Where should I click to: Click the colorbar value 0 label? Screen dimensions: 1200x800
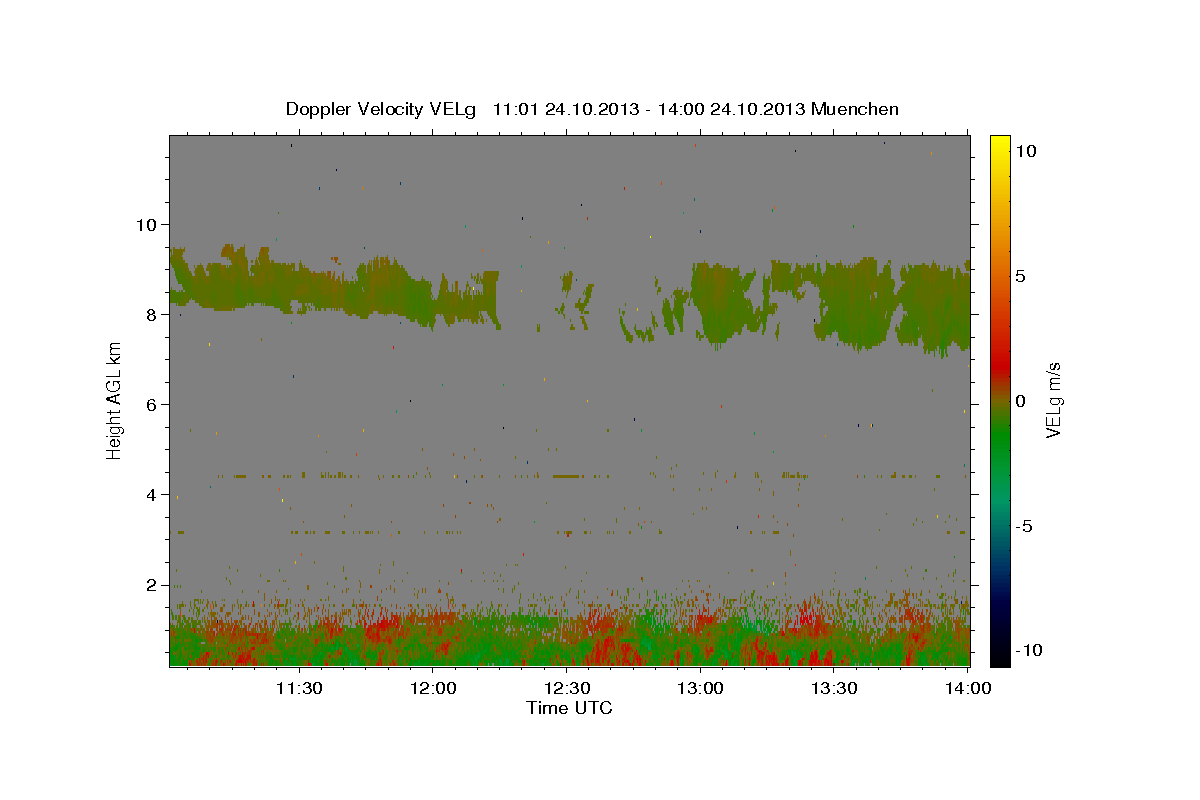click(1021, 401)
